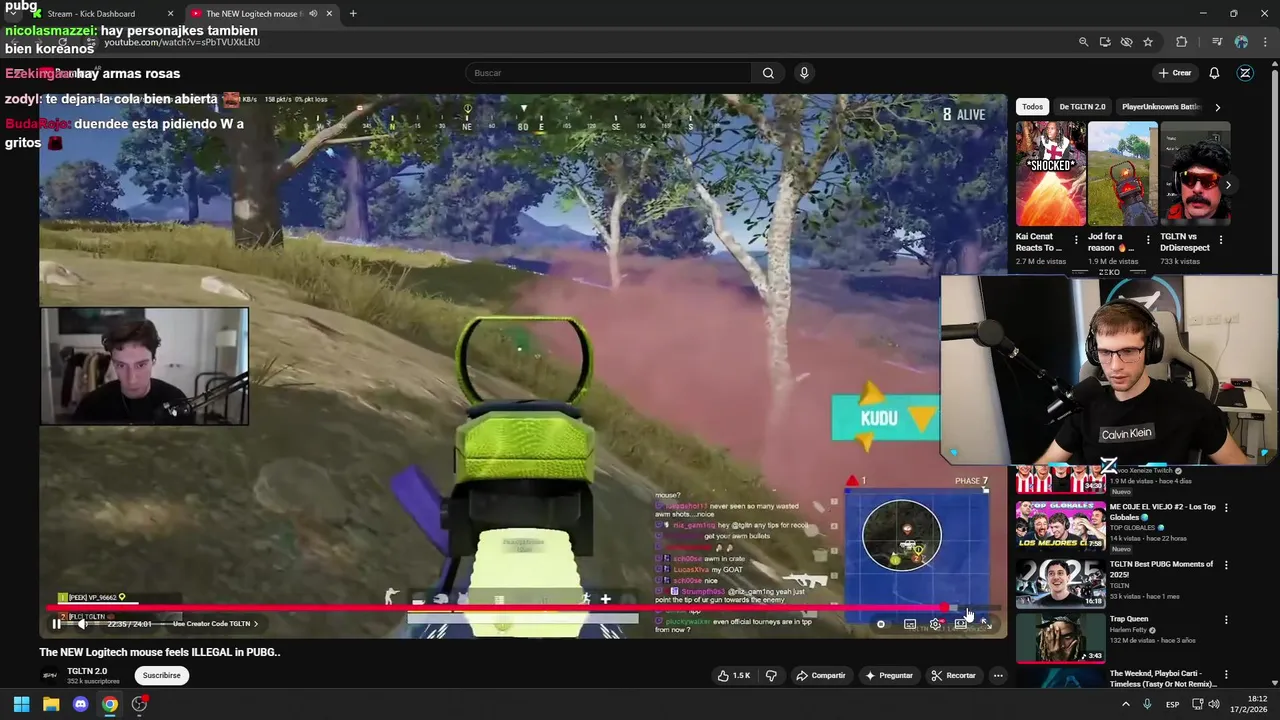Select the PlayerUnknown's Battlegrounds chip
1280x720 pixels.
(x=1160, y=107)
